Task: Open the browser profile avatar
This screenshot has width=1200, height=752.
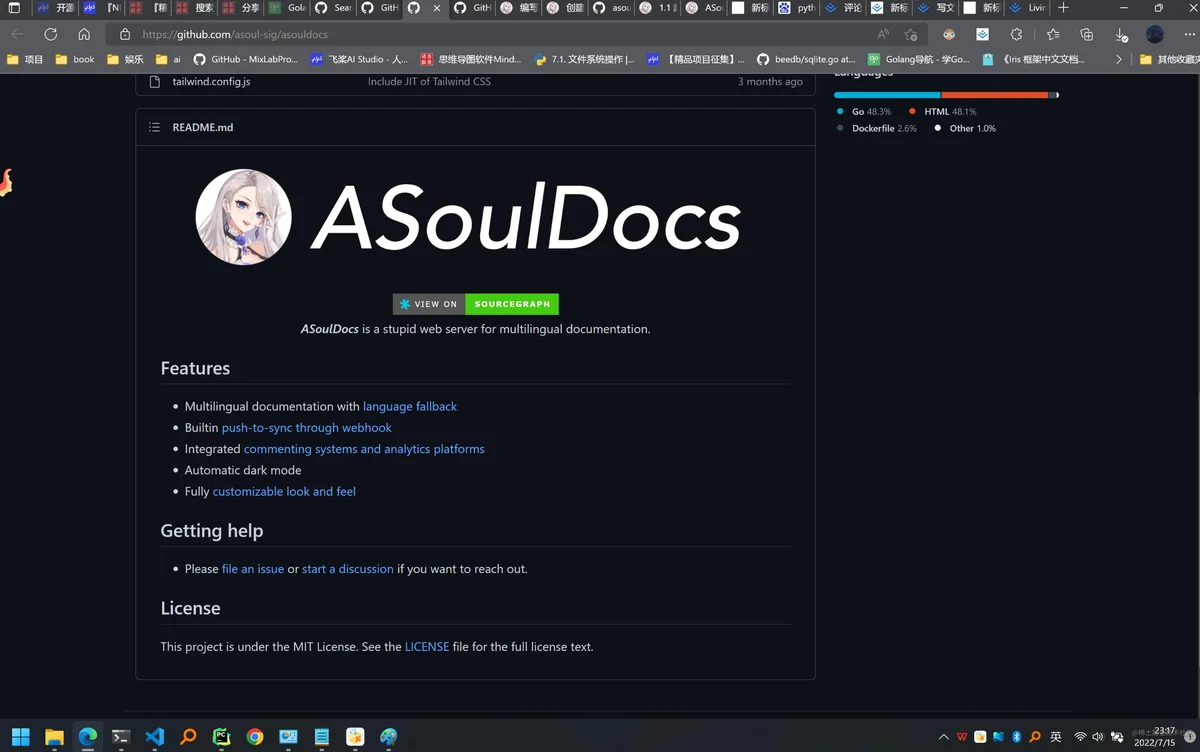Action: coord(1155,34)
